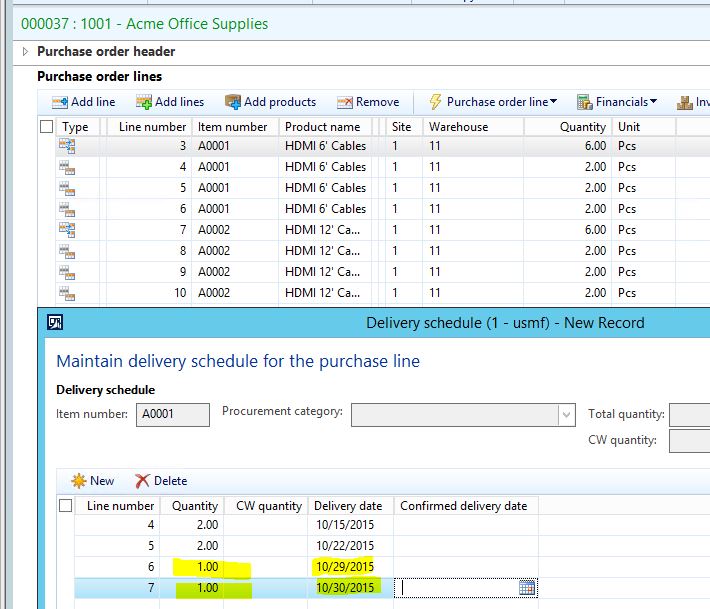
Task: Click the New record star icon
Action: pyautogui.click(x=79, y=481)
